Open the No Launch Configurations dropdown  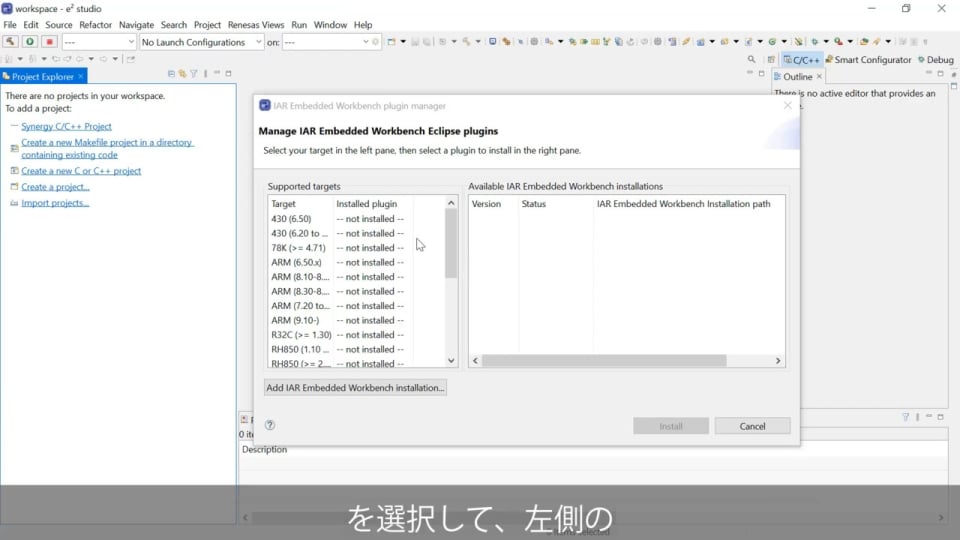click(201, 42)
